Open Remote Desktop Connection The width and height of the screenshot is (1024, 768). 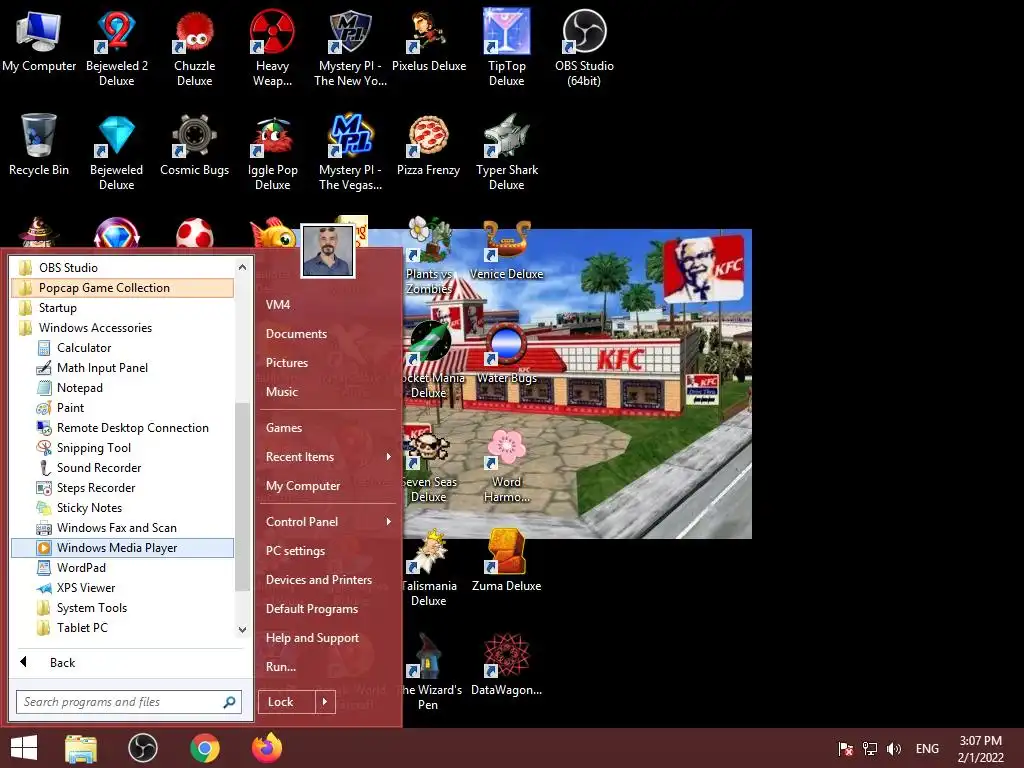click(x=122, y=428)
